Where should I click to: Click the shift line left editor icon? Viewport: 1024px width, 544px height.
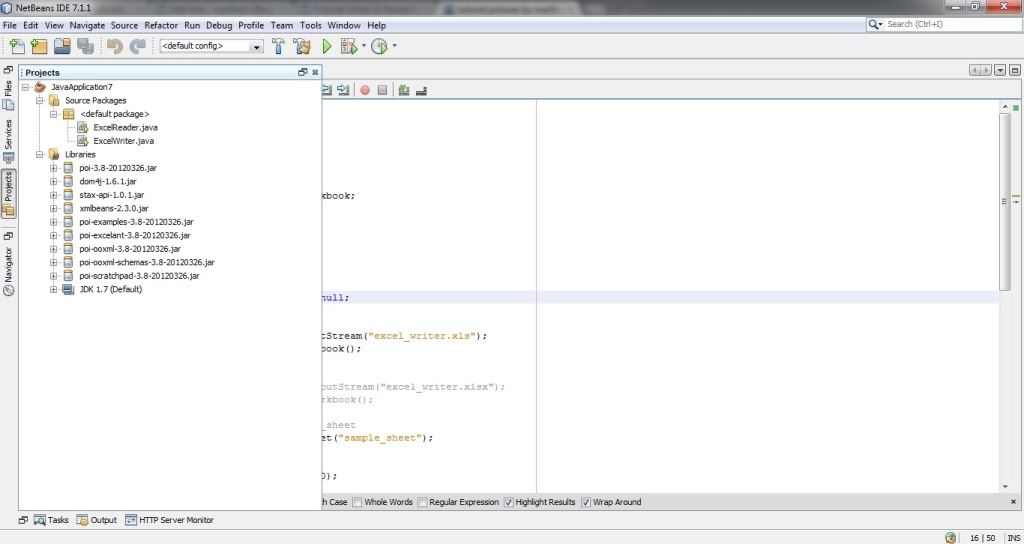coord(328,91)
